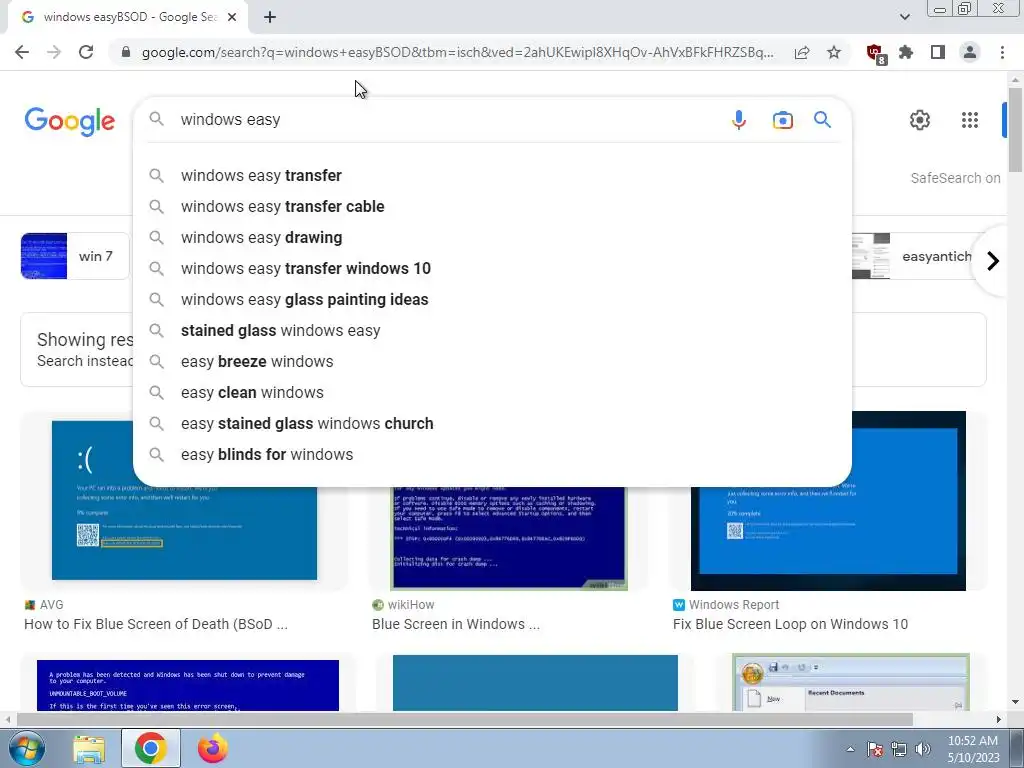This screenshot has height=768, width=1024.
Task: Select the windows easyBSOD tab
Action: pyautogui.click(x=129, y=17)
